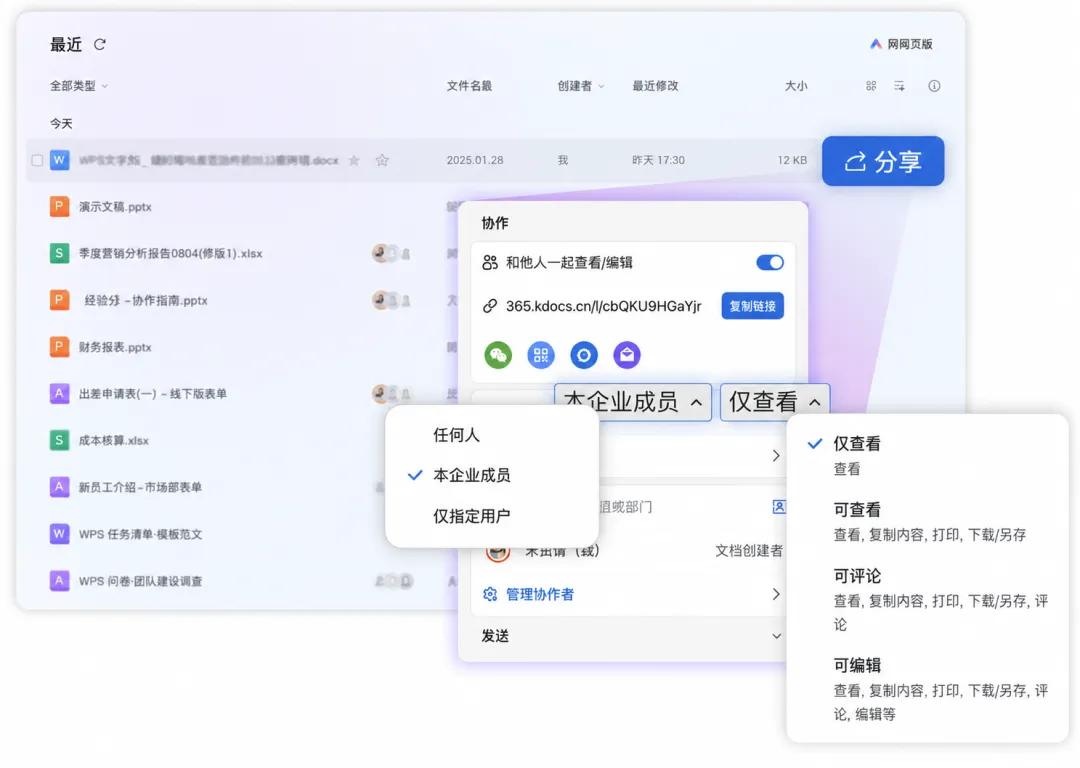The width and height of the screenshot is (1080, 768).
Task: Open the QR code share icon
Action: pyautogui.click(x=541, y=355)
